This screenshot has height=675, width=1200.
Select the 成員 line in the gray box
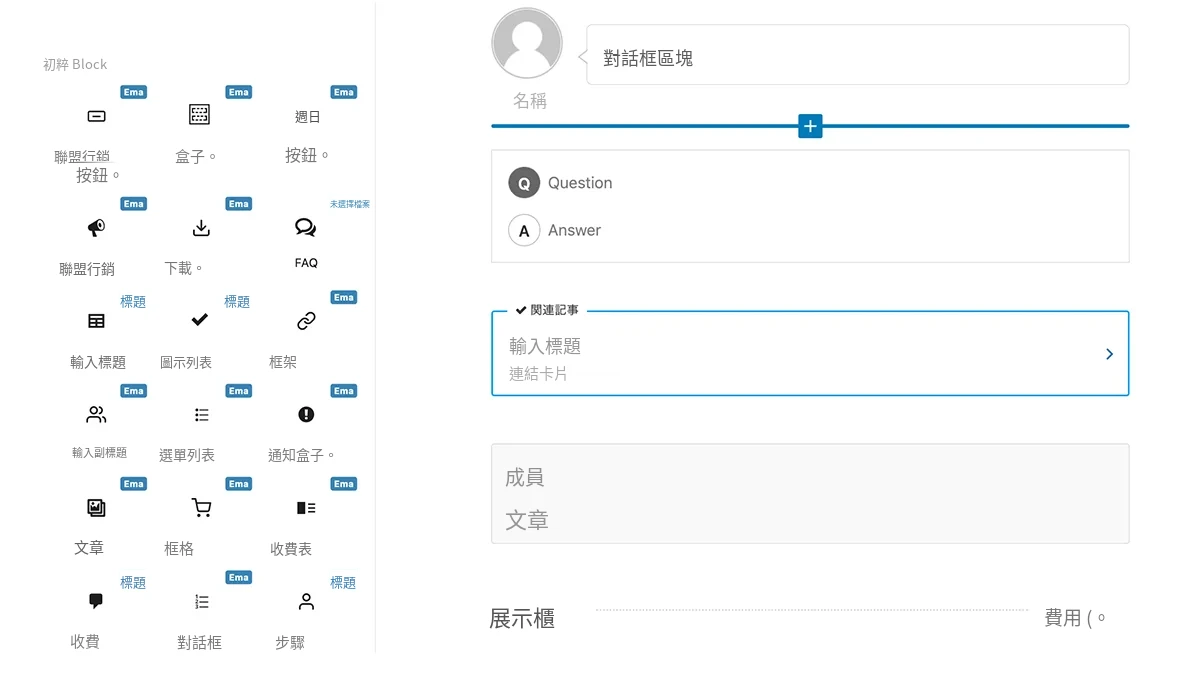[524, 478]
